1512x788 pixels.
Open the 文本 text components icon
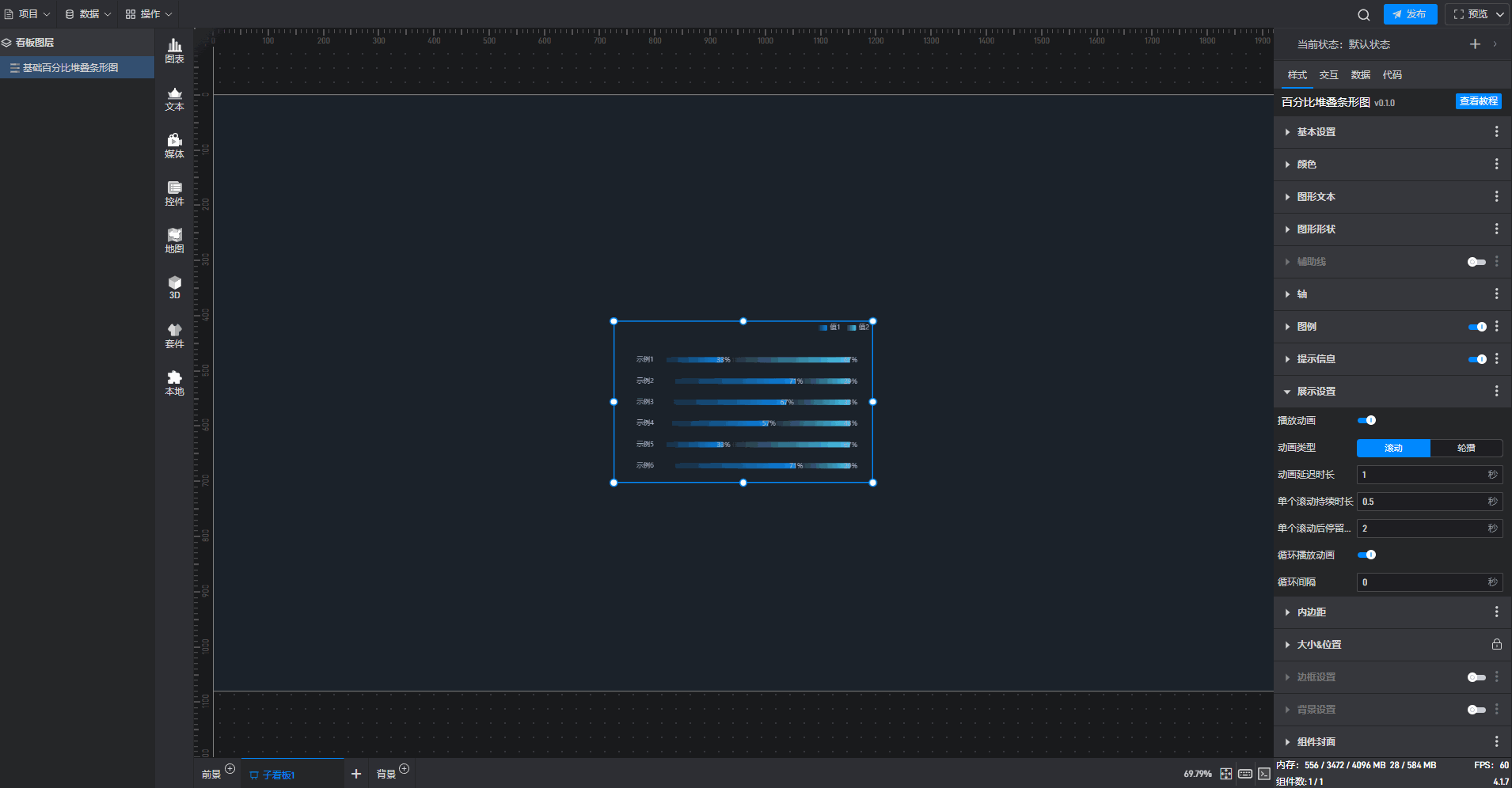pyautogui.click(x=174, y=98)
